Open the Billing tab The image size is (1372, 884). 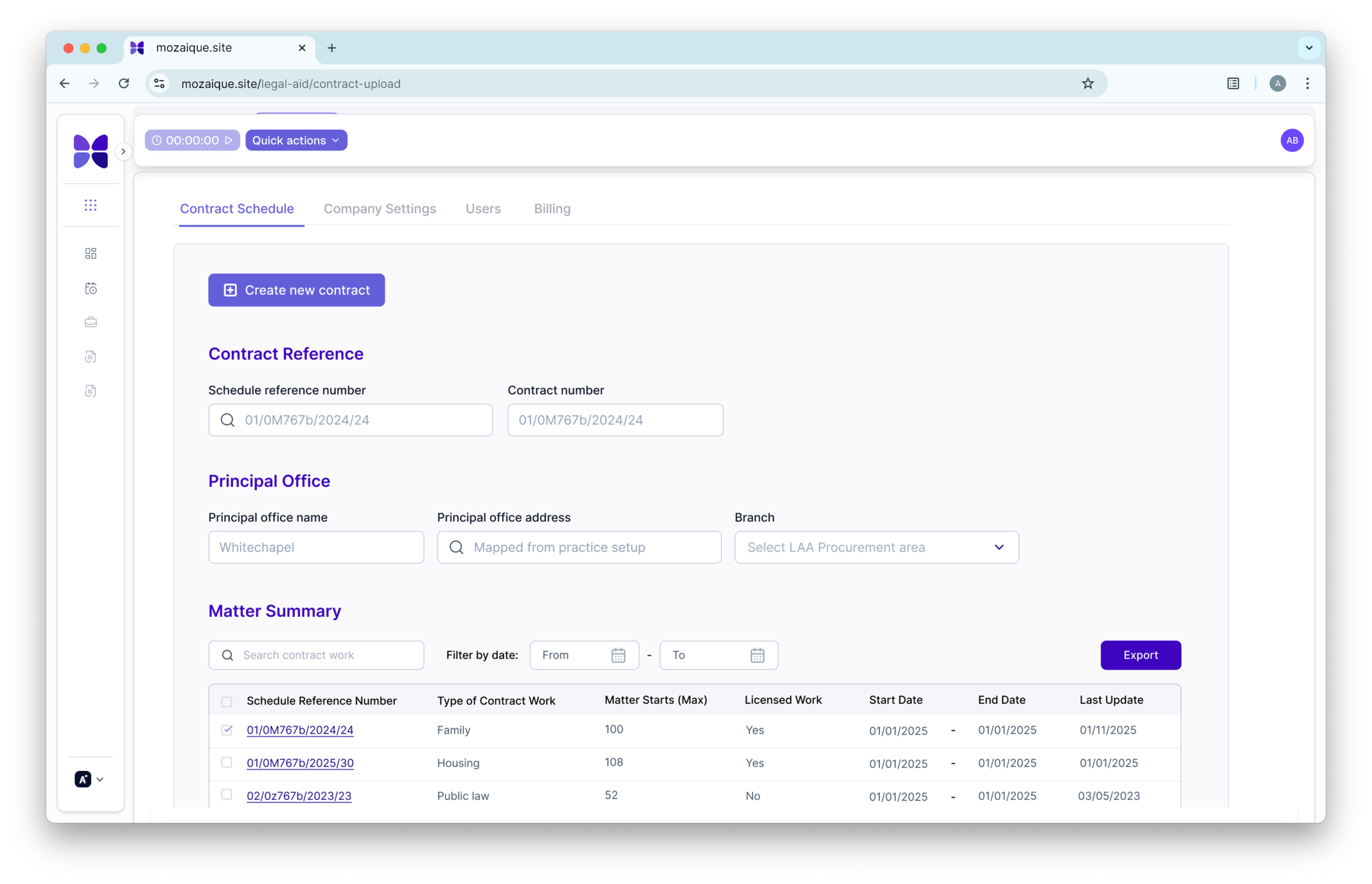[x=552, y=209]
